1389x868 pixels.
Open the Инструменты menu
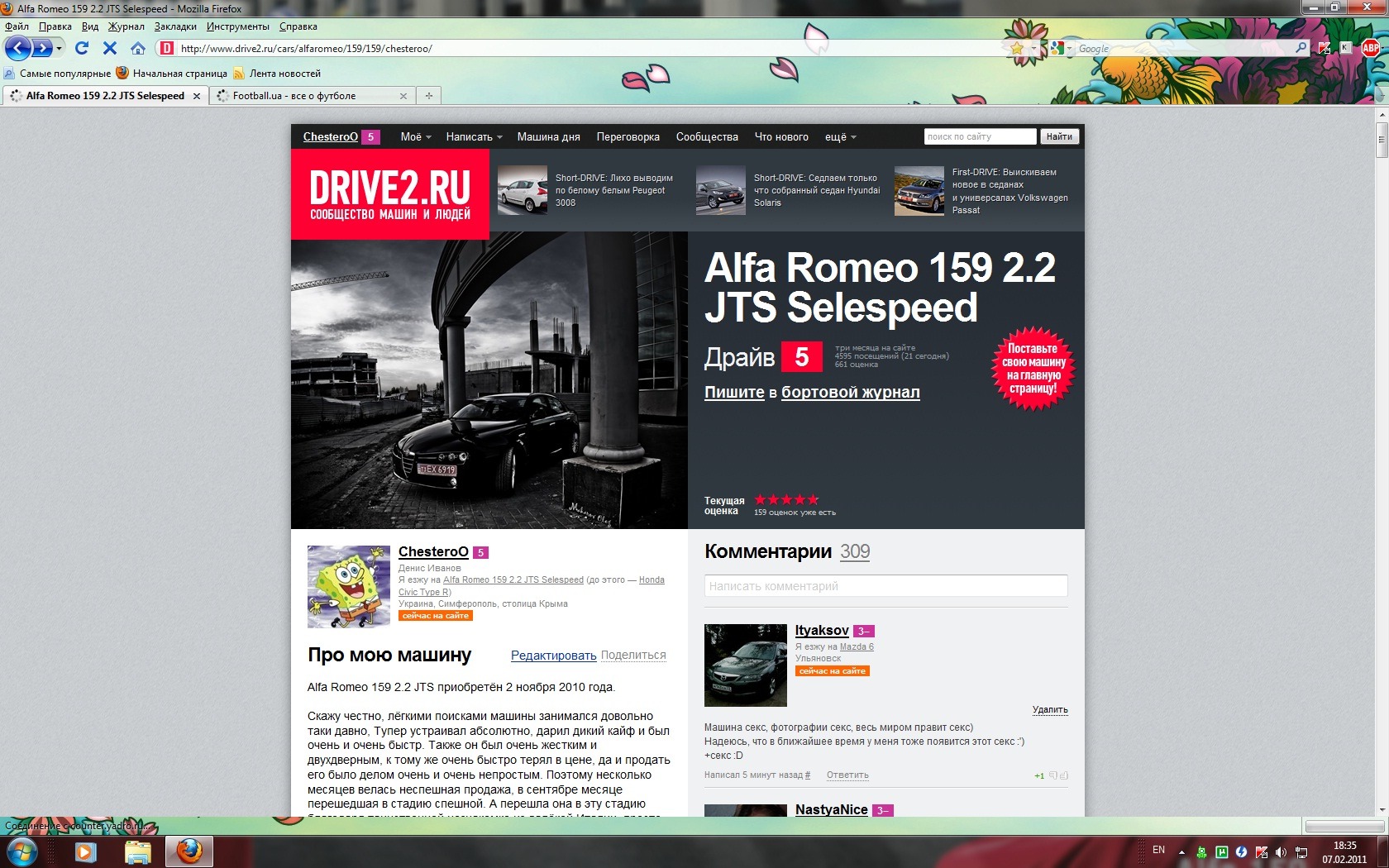click(238, 26)
